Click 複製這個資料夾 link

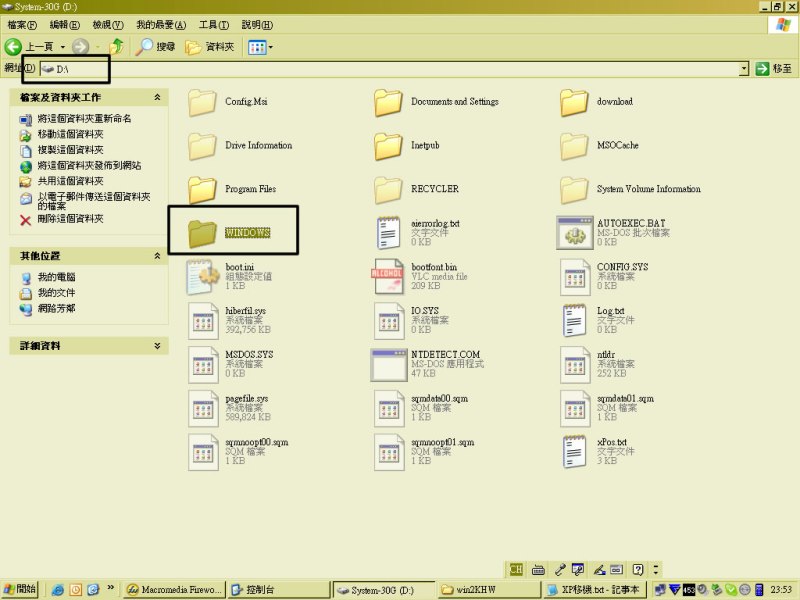[x=70, y=150]
